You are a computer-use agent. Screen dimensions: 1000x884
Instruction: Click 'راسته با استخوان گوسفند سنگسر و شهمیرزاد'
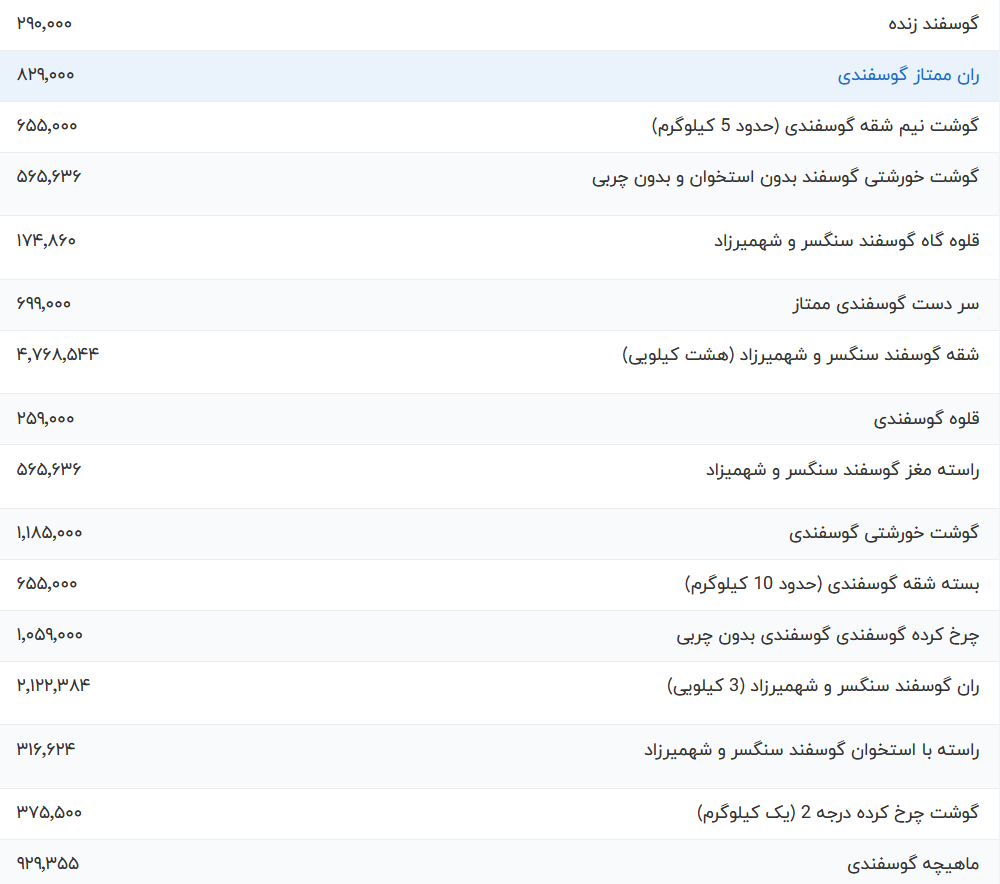click(x=811, y=749)
